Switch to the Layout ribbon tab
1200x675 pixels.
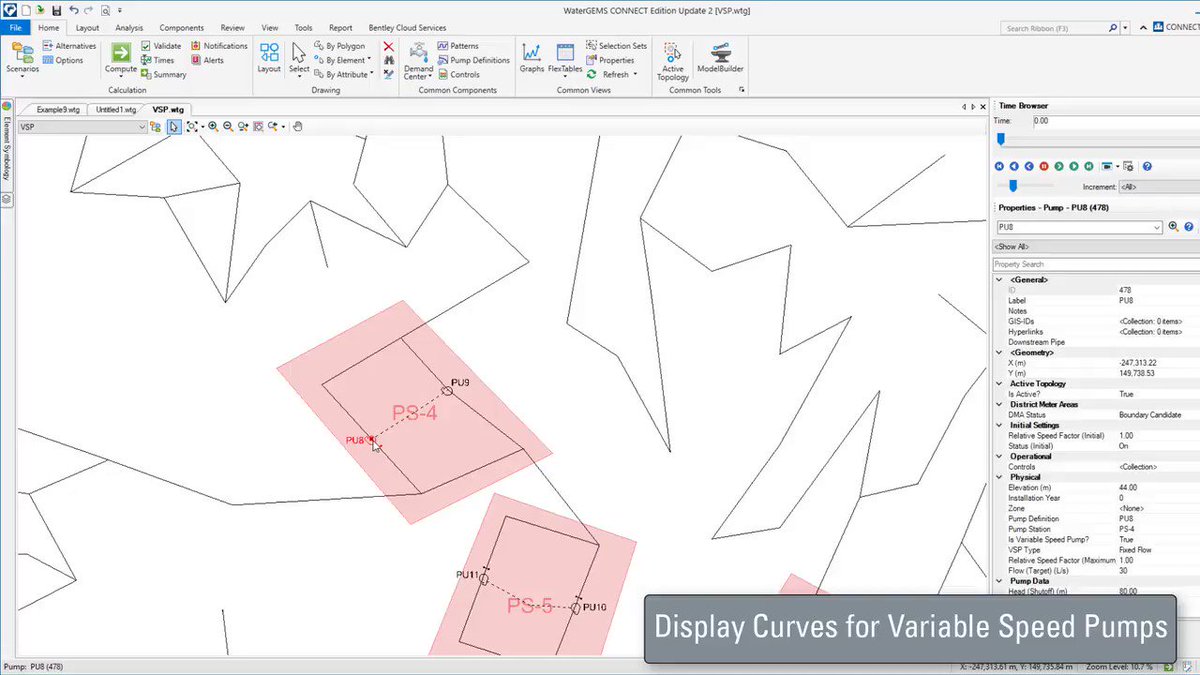(x=87, y=28)
